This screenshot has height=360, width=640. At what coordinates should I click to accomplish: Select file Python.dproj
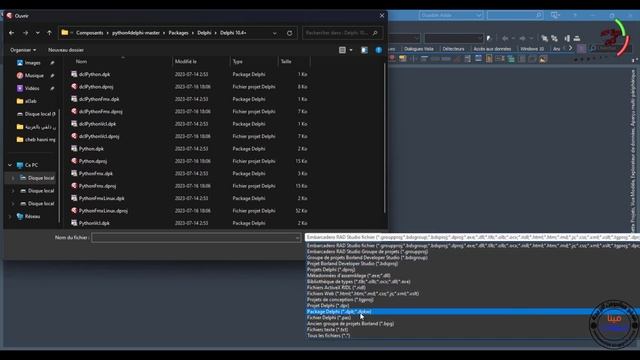93,161
